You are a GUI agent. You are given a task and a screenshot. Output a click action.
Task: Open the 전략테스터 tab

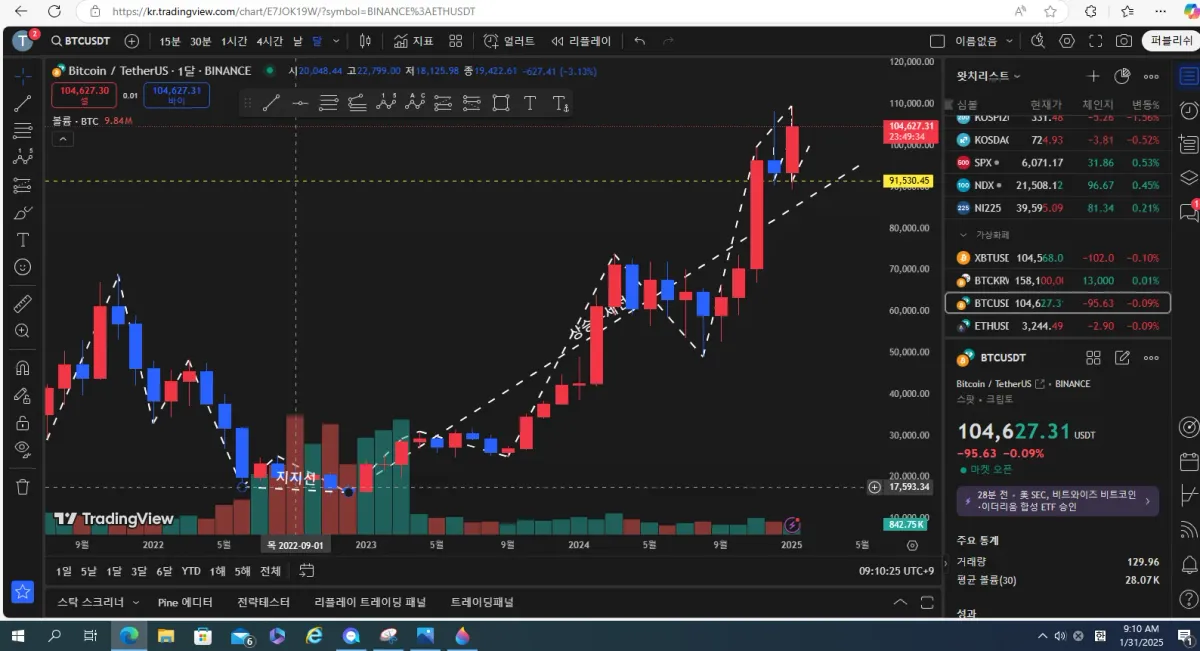point(263,602)
